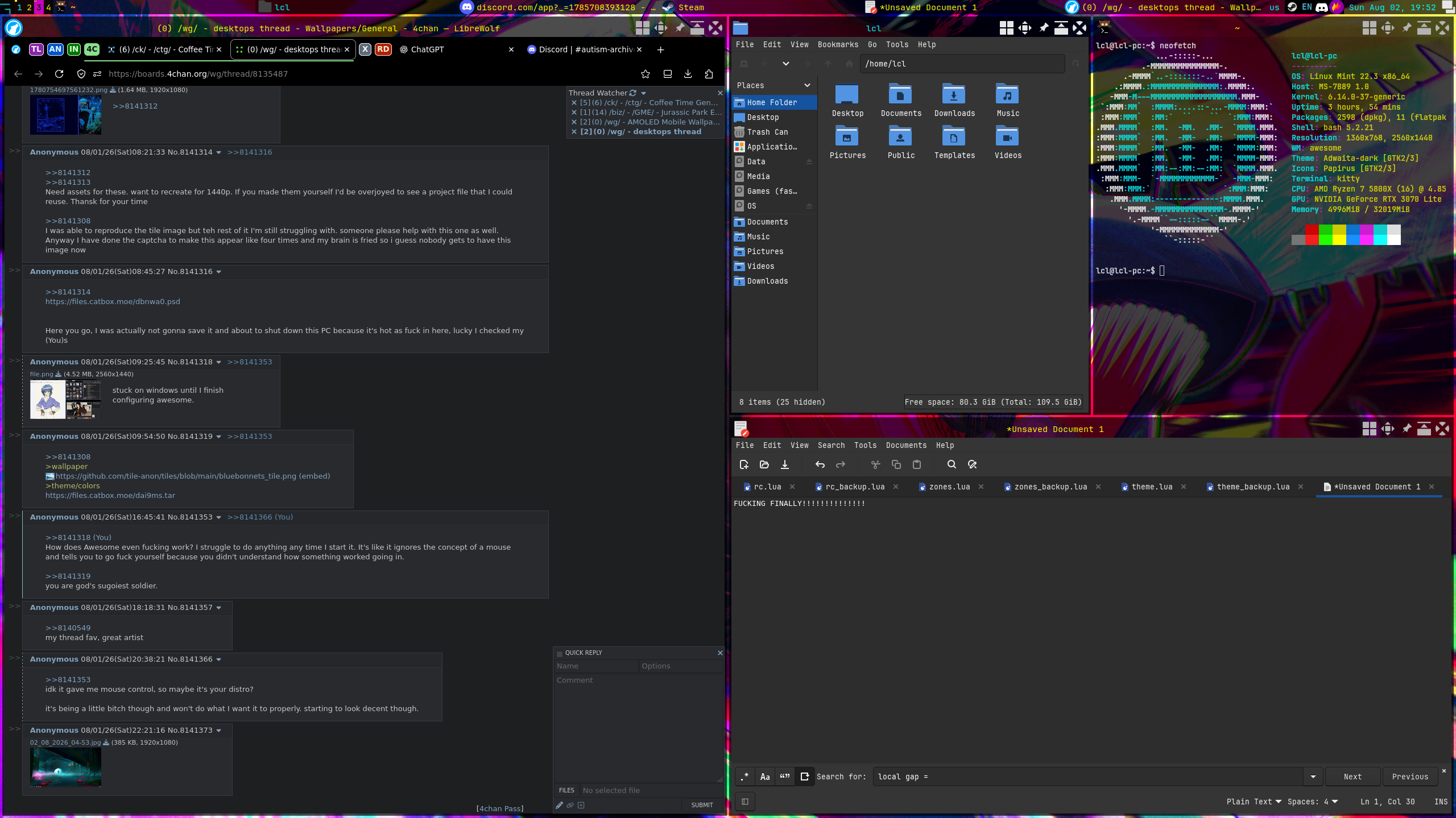
Task: Toggle the text editor side pane button
Action: (745, 802)
